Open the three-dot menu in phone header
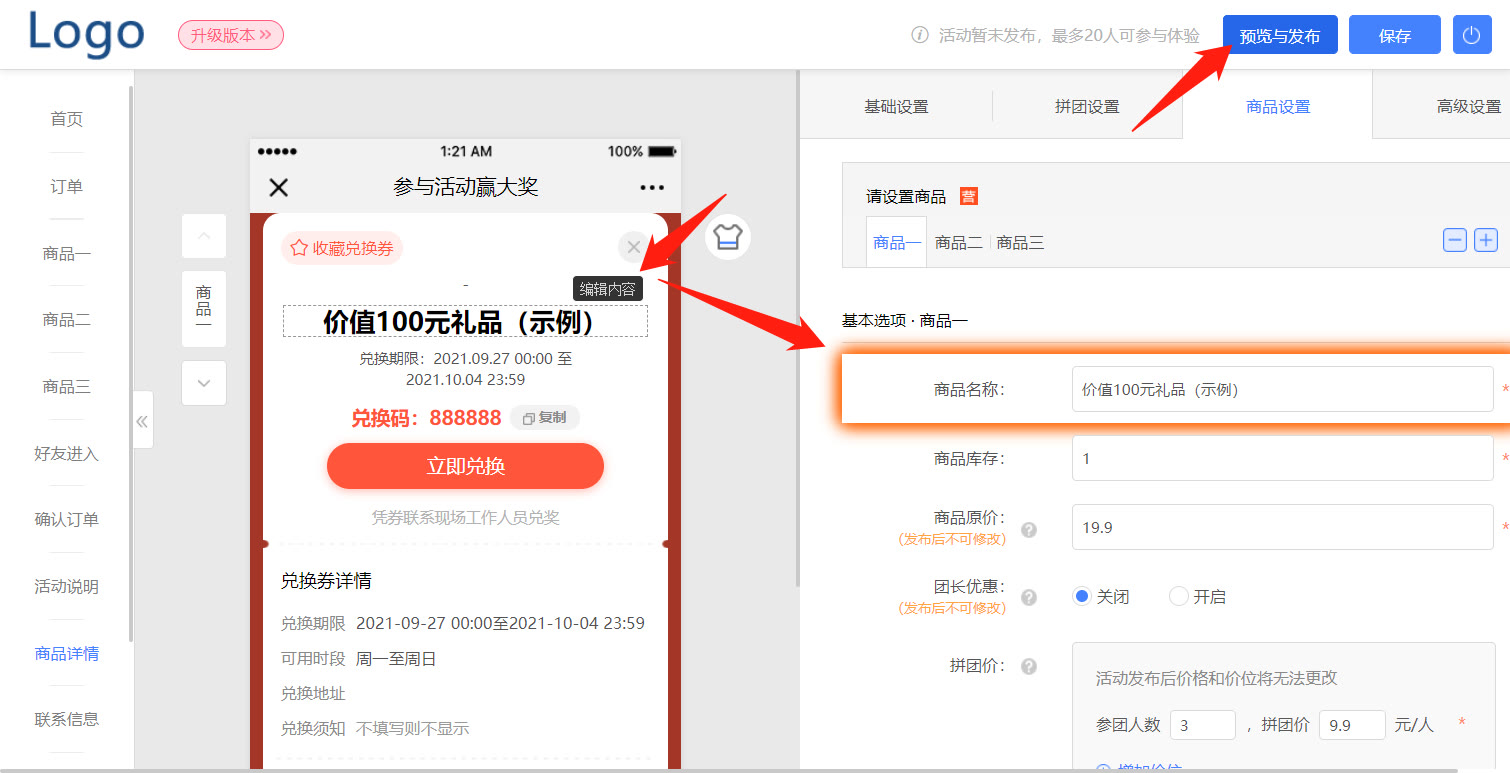Viewport: 1510px width, 773px height. [652, 187]
